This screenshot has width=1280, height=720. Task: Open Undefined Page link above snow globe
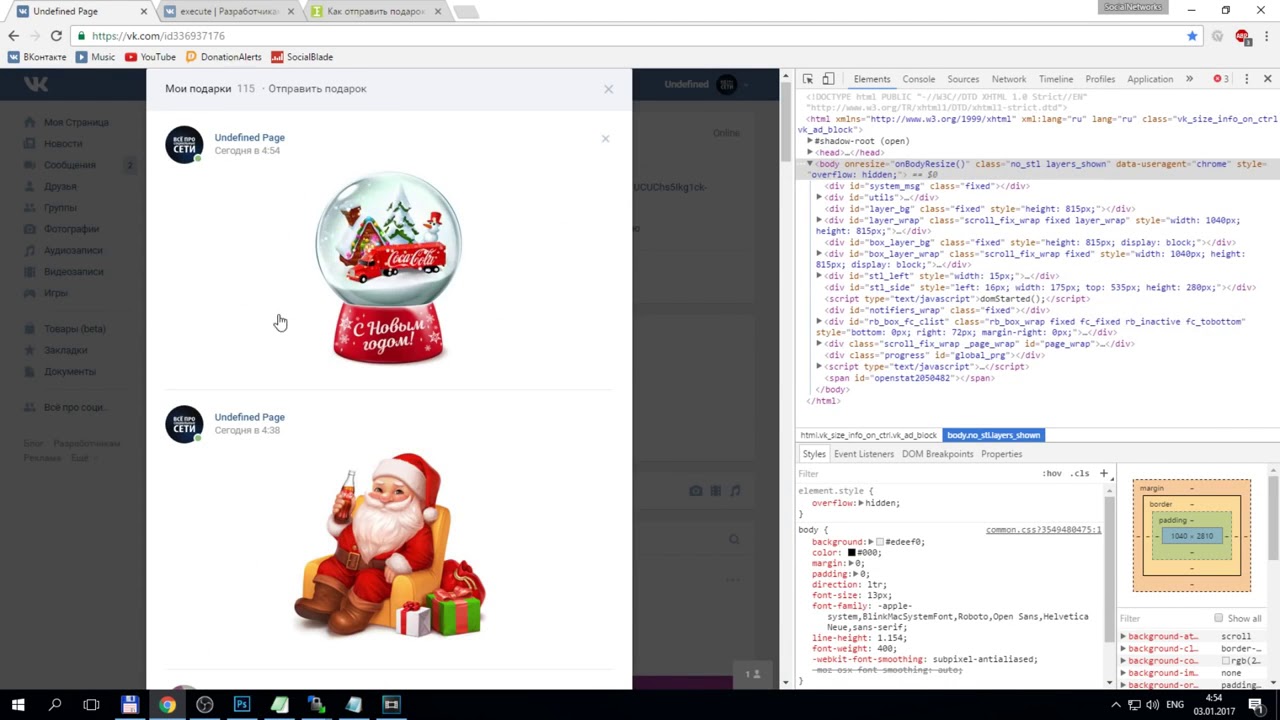[249, 137]
